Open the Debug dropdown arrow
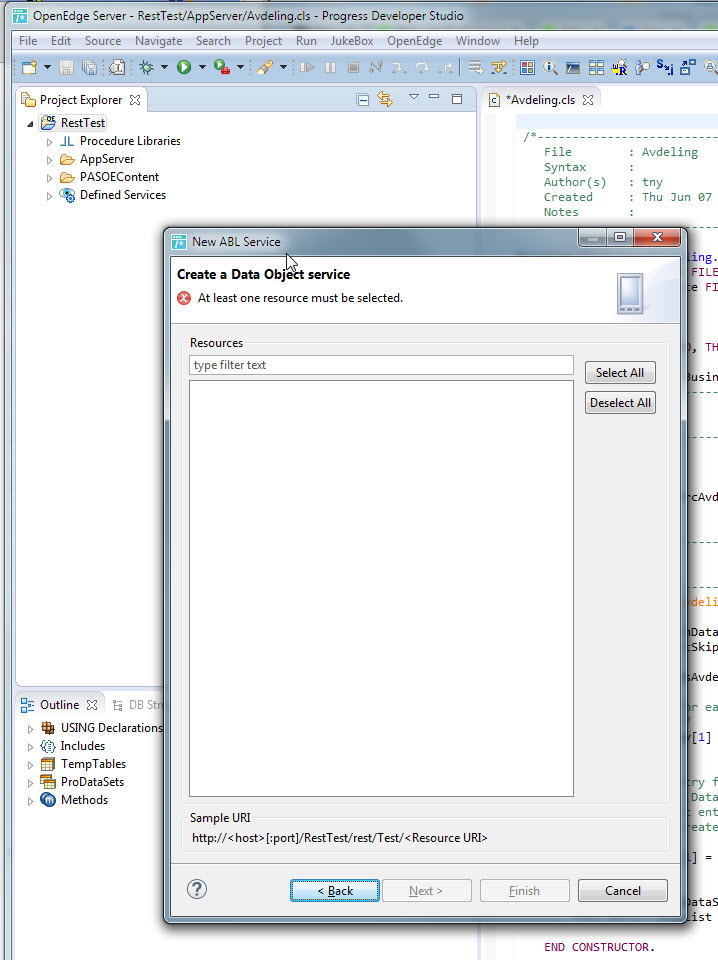The image size is (718, 960). [x=164, y=67]
